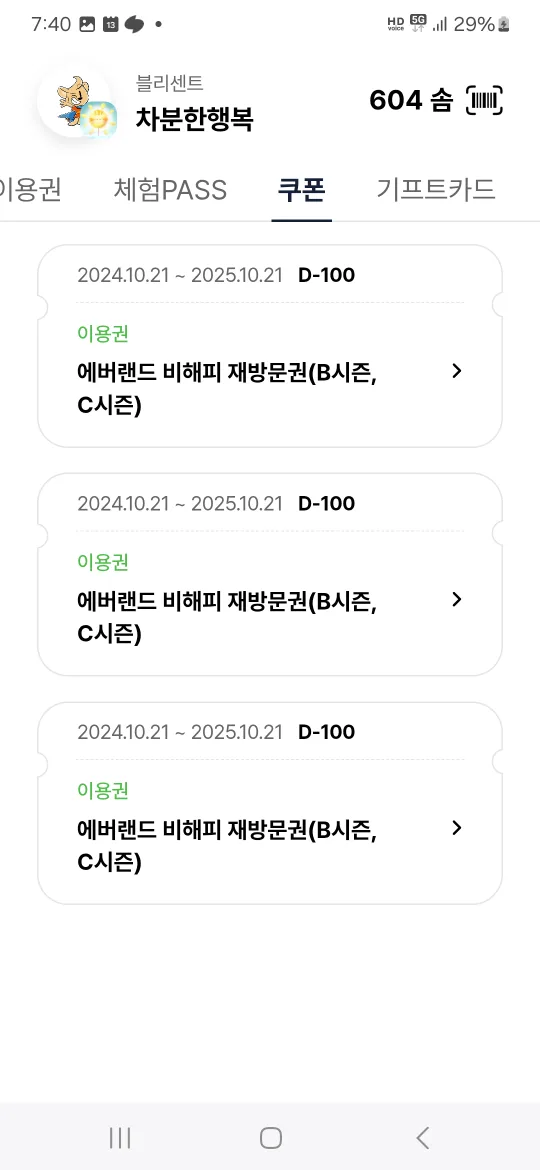Tap the chat bubble status bar icon
Screen dimensions: 540x1170
tap(134, 25)
